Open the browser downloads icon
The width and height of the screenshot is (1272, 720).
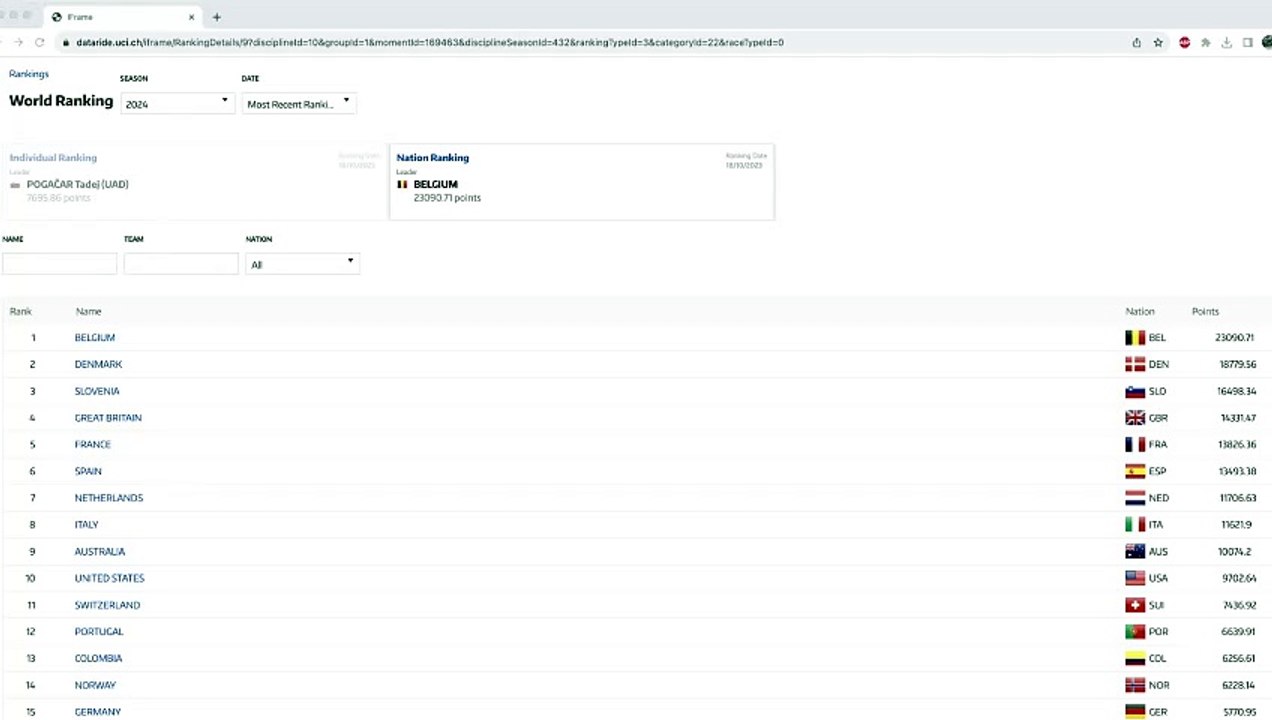[1226, 43]
